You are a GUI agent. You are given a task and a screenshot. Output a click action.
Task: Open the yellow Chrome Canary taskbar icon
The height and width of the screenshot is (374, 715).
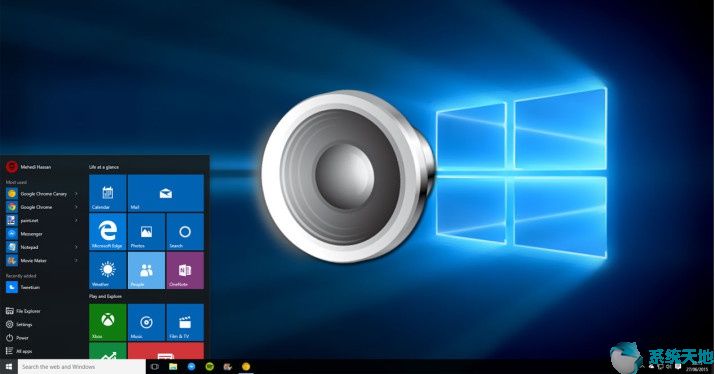click(x=246, y=367)
